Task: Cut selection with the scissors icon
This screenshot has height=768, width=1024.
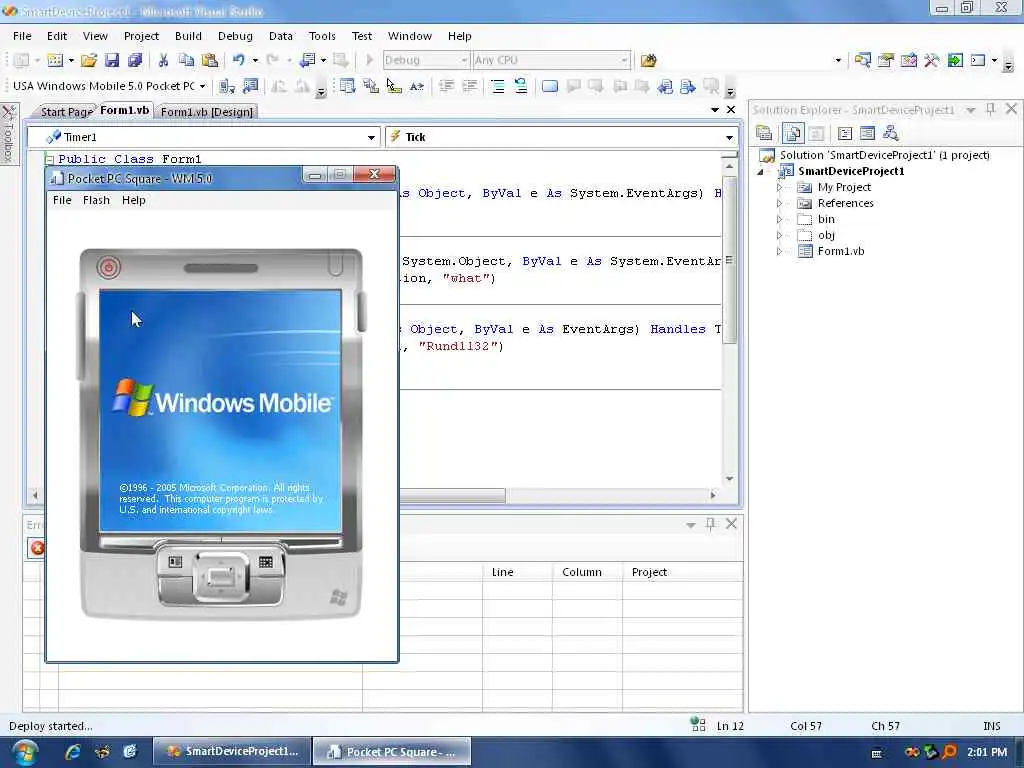Action: pyautogui.click(x=163, y=60)
